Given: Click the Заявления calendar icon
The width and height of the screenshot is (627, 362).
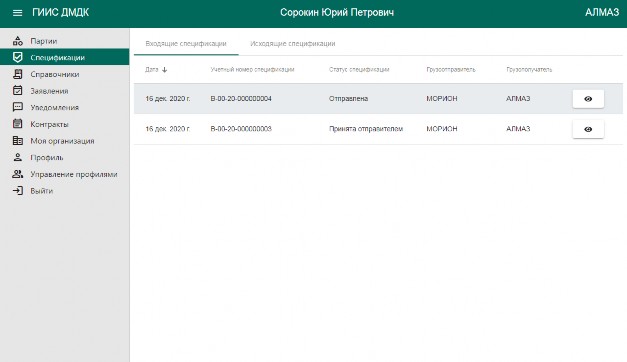Looking at the screenshot, I should [18, 91].
